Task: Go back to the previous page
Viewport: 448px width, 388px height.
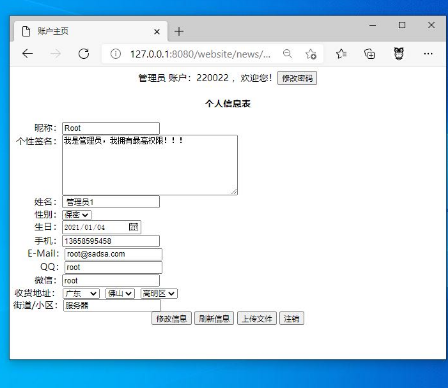Action: (x=27, y=53)
